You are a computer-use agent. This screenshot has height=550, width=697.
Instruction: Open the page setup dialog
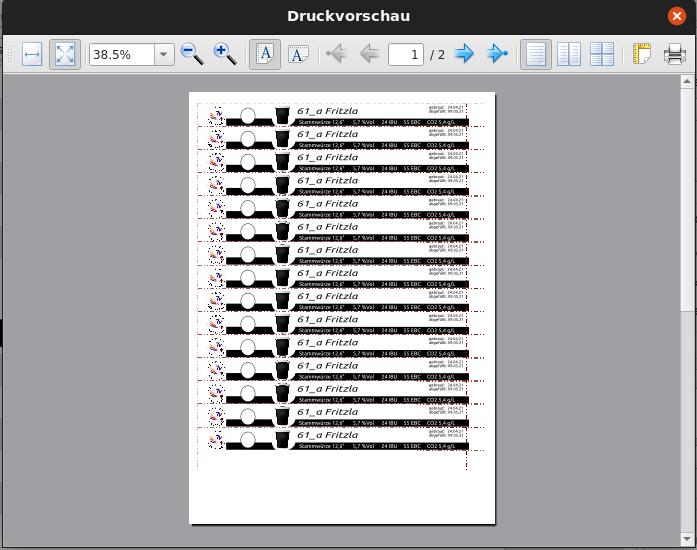tap(641, 54)
